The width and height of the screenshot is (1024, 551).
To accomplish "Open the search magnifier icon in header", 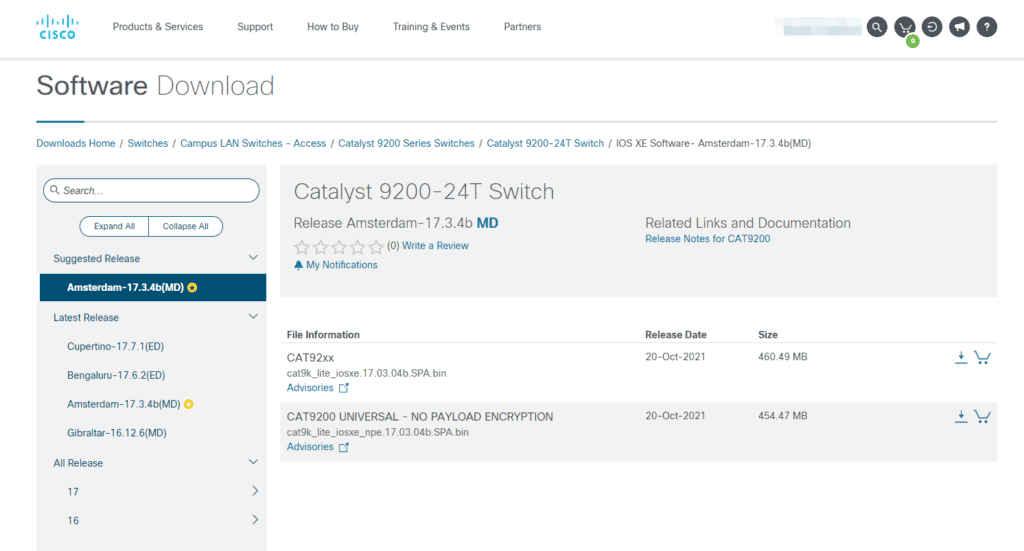I will pyautogui.click(x=877, y=27).
